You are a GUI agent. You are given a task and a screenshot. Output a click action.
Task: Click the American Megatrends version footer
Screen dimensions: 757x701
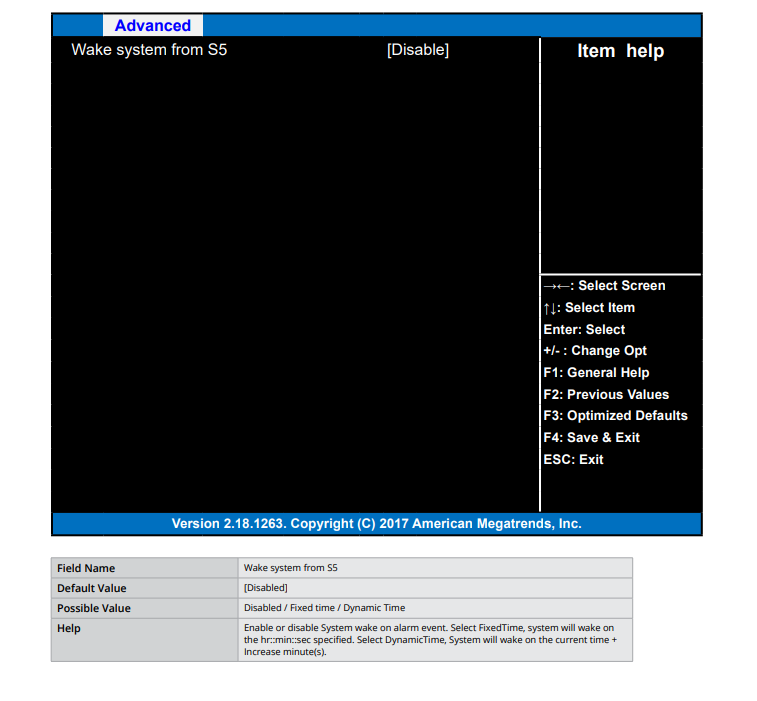376,524
